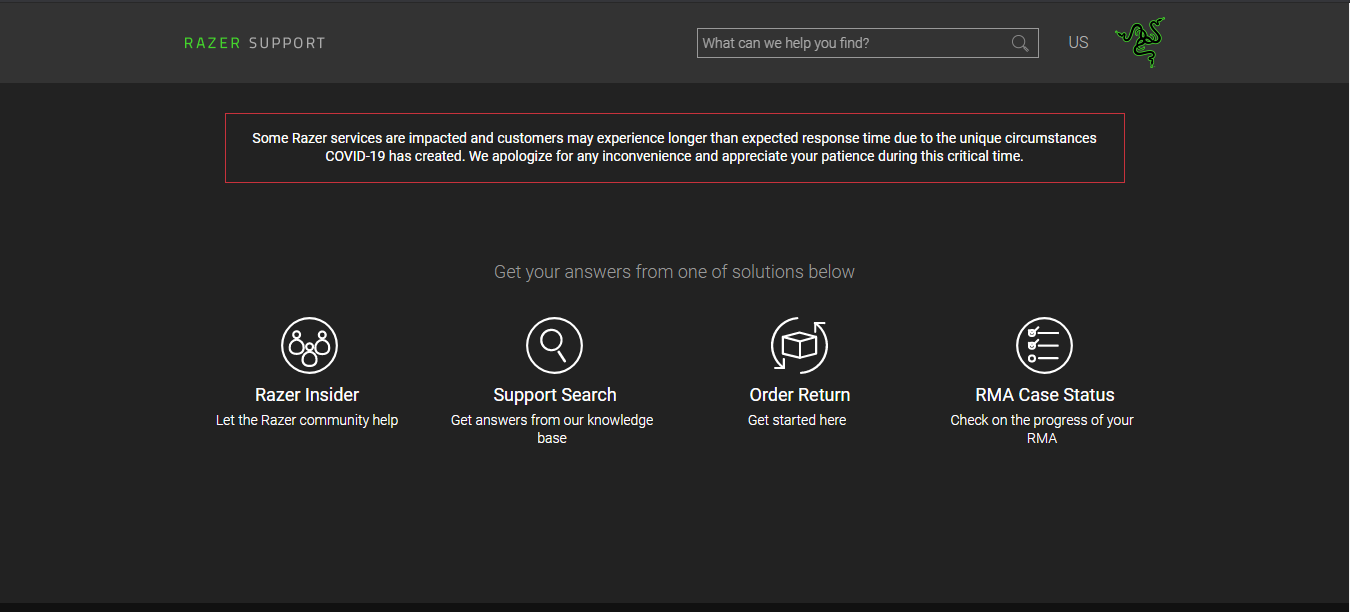Viewport: 1350px width, 612px height.
Task: Open the US region selector
Action: [x=1078, y=43]
